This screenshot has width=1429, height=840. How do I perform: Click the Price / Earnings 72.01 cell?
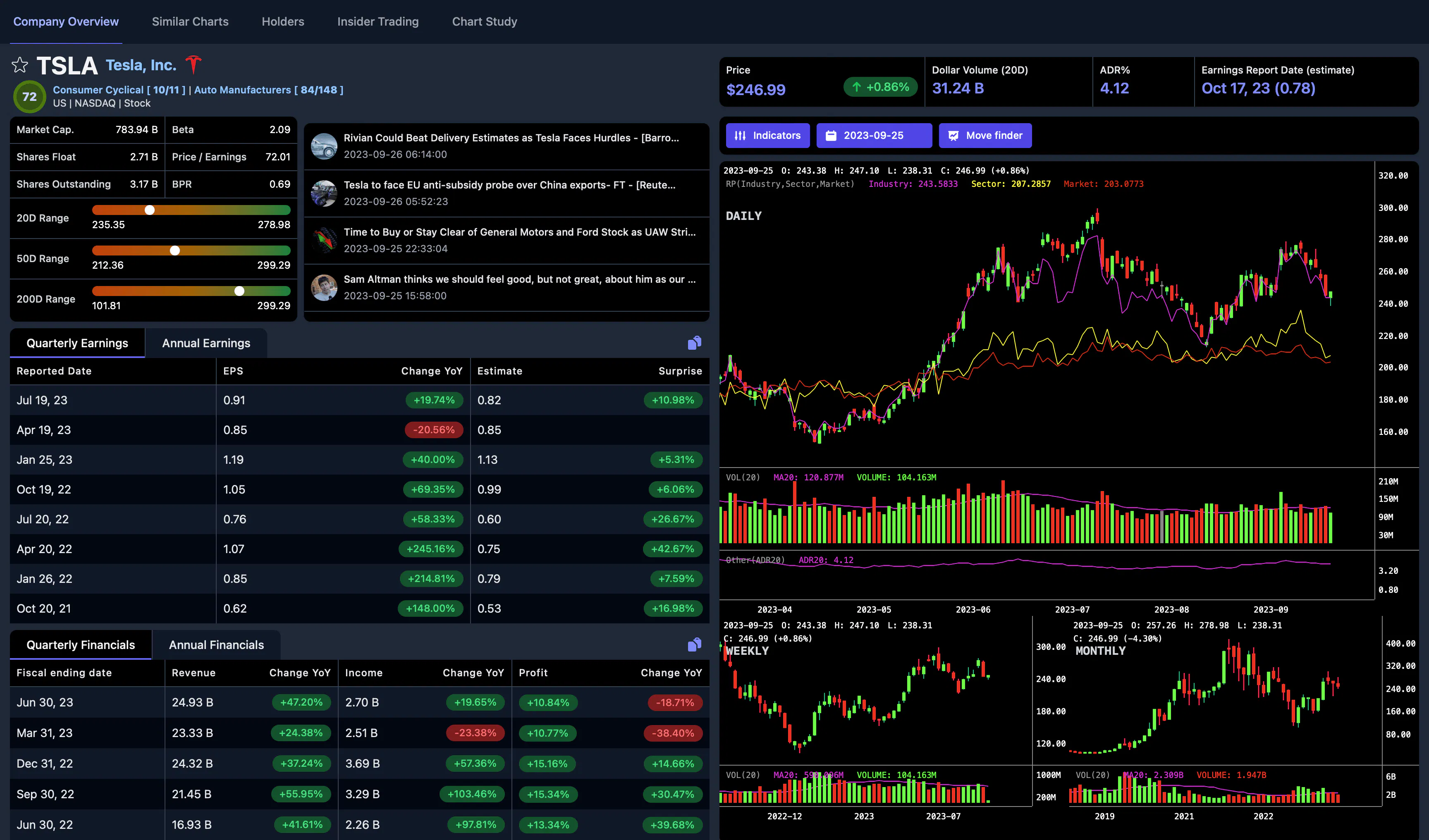coord(231,157)
